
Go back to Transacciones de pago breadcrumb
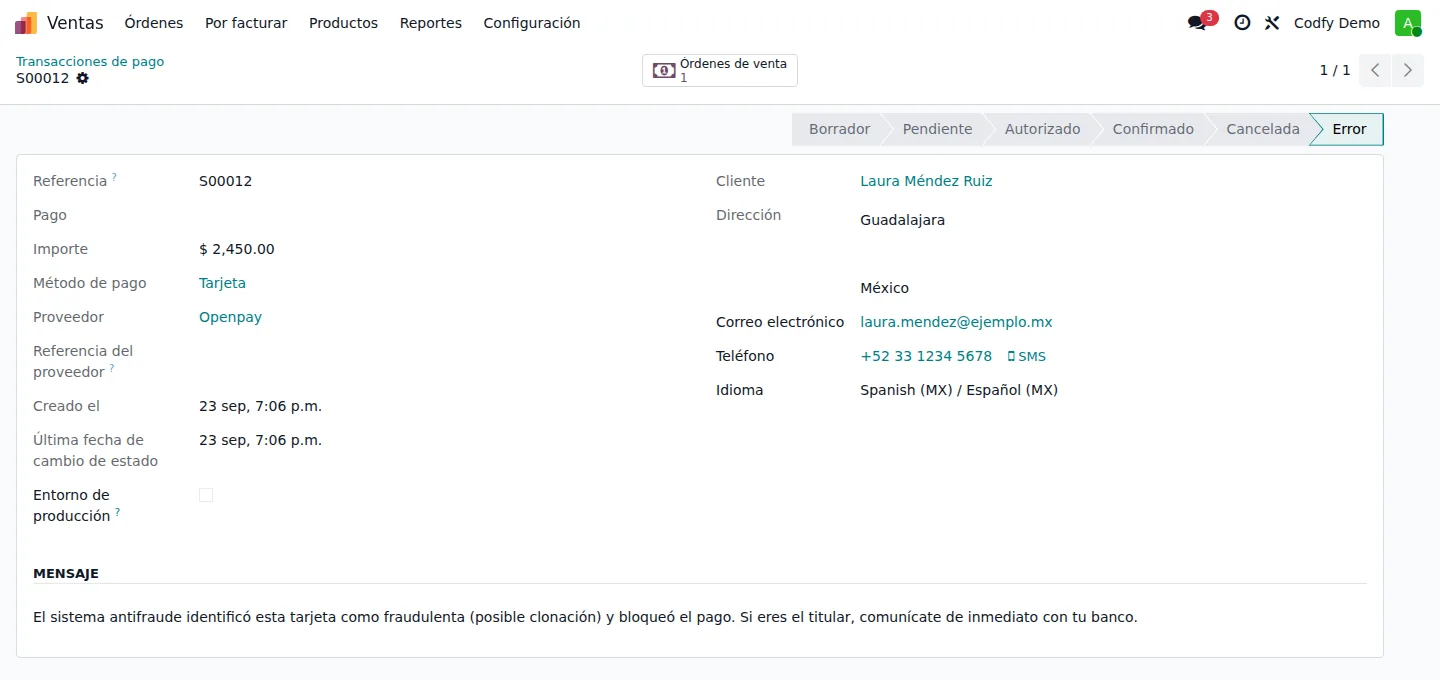click(90, 61)
